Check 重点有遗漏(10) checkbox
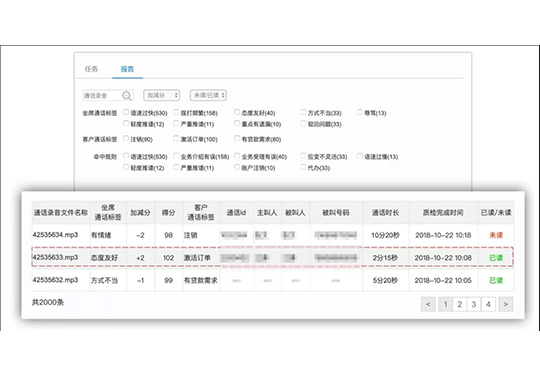540x376 pixels. [x=237, y=123]
